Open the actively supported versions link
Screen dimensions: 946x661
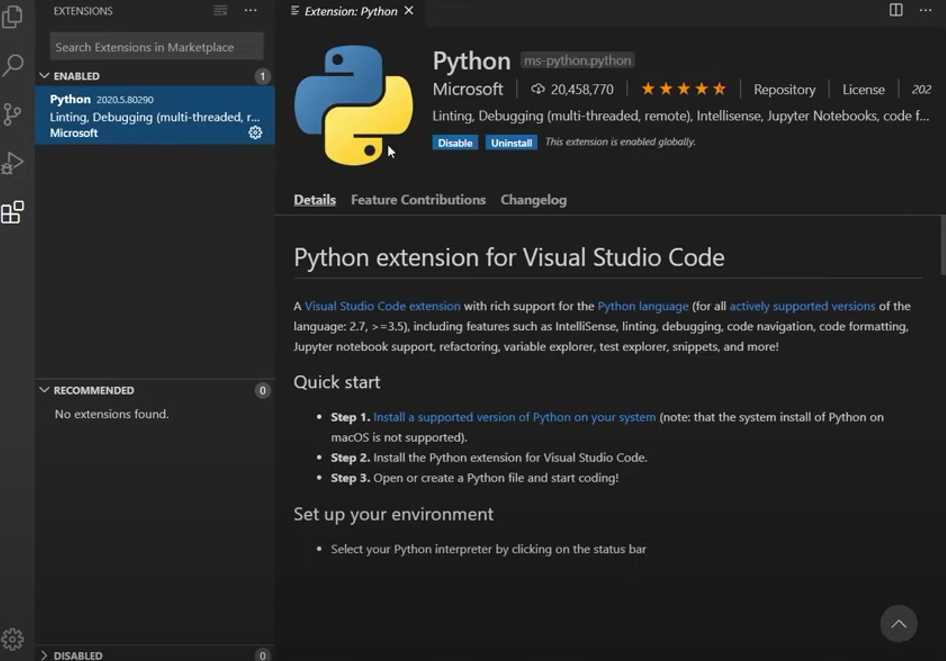(x=802, y=306)
